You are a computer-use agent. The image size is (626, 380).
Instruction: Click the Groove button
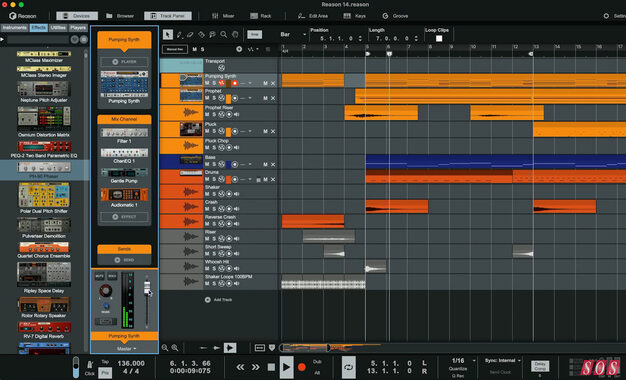(x=395, y=16)
